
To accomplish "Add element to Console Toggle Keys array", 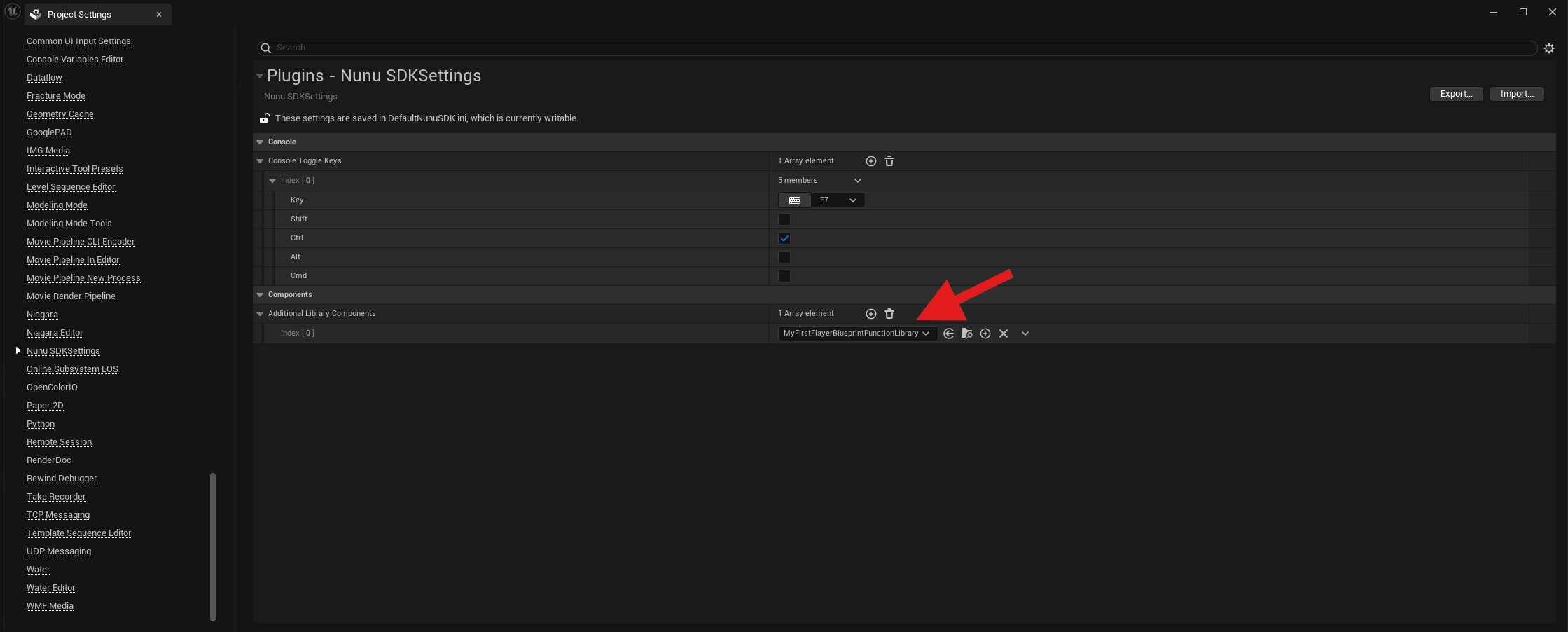I will pyautogui.click(x=870, y=161).
